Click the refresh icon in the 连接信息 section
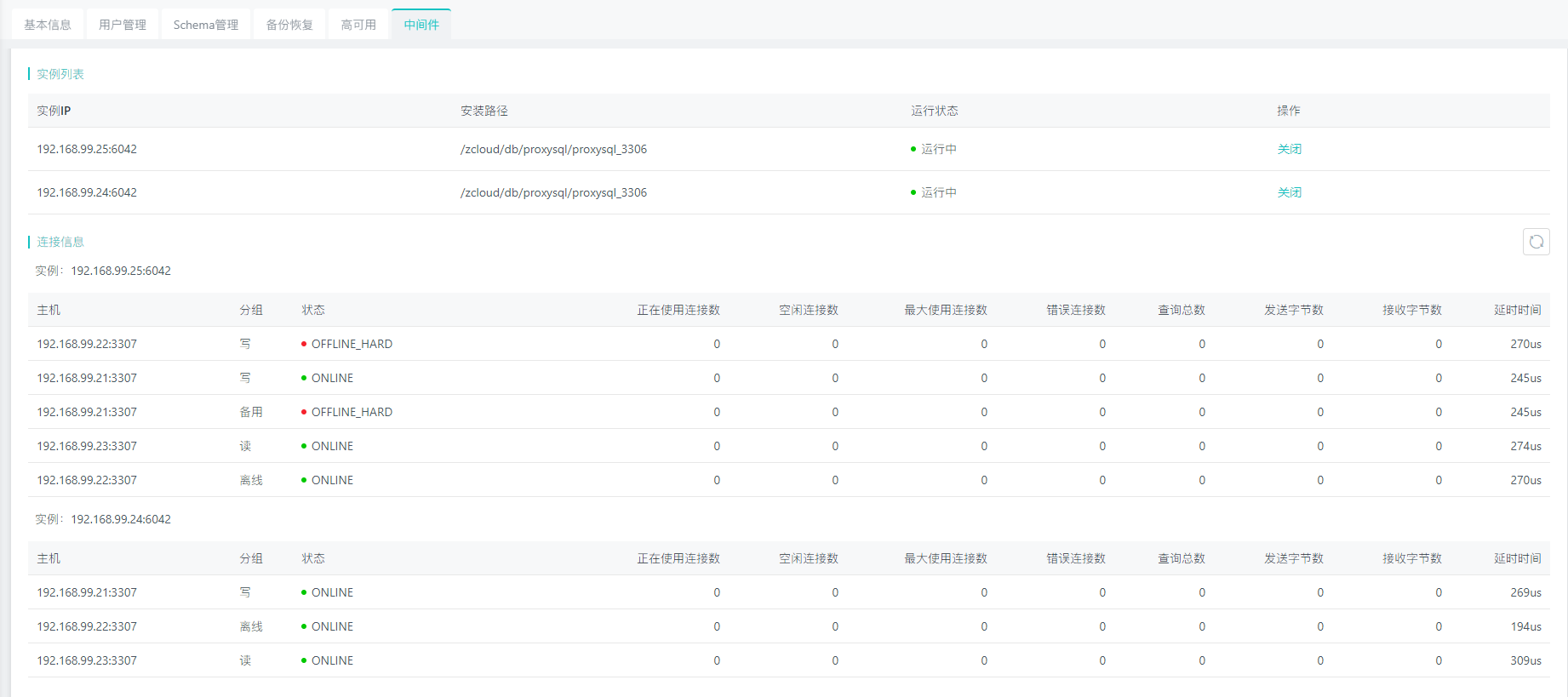Image resolution: width=1568 pixels, height=697 pixels. [x=1536, y=242]
